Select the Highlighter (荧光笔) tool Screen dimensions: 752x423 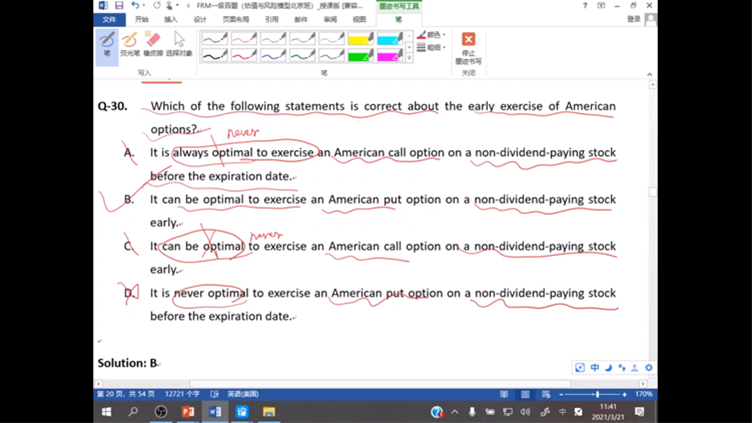129,44
